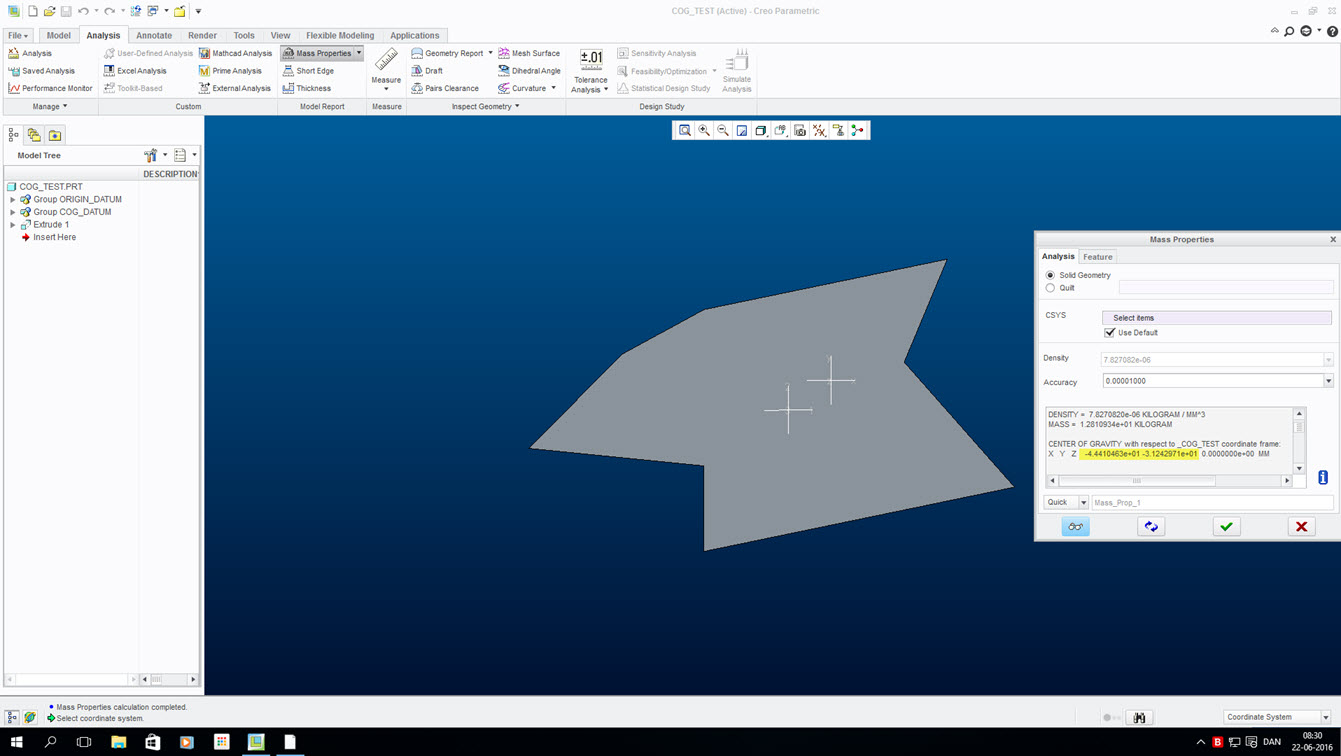Click the Repaint icon in graphics toolbar
This screenshot has width=1341, height=756.
(x=742, y=130)
